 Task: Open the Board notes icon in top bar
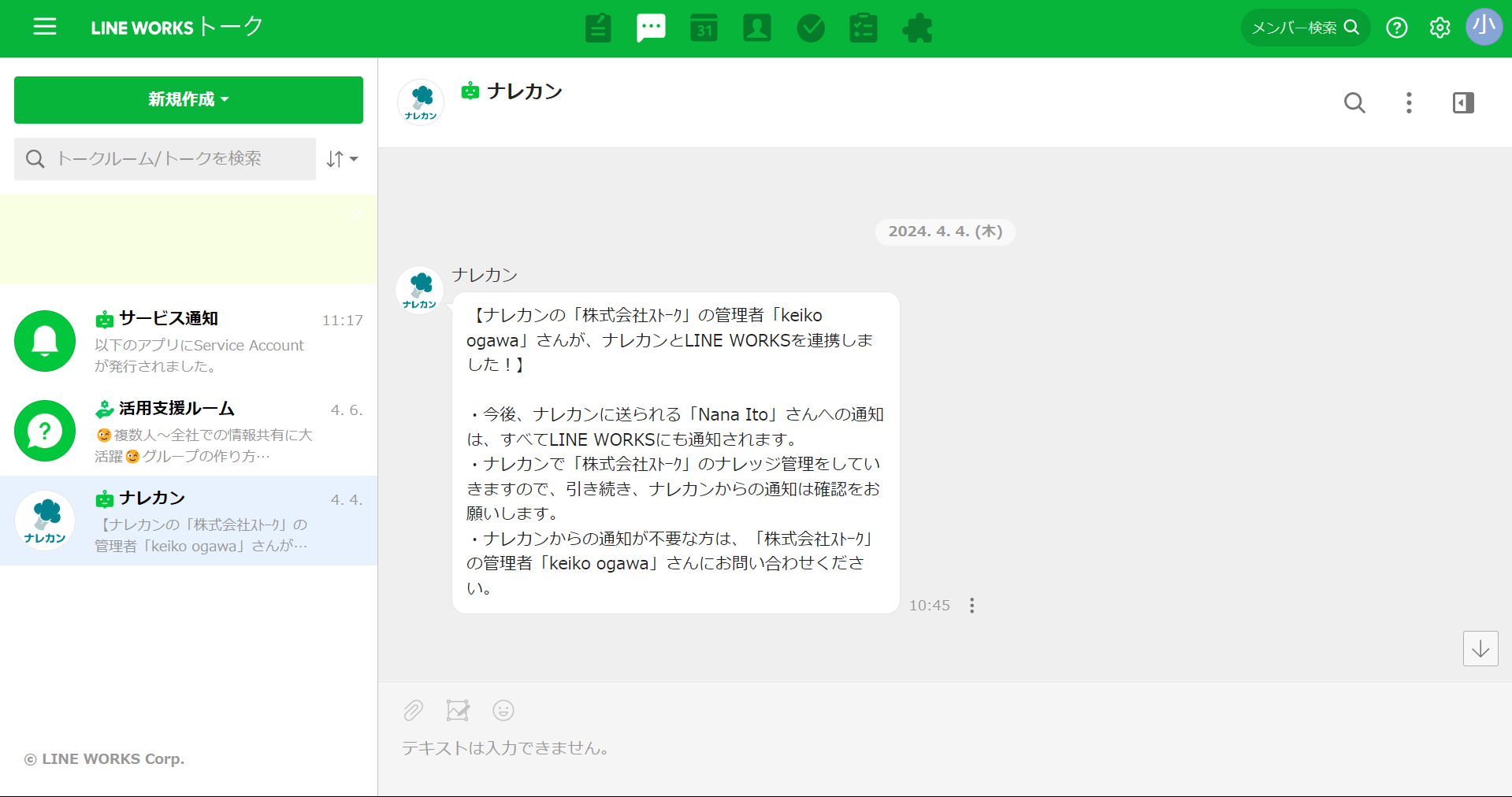coord(598,28)
